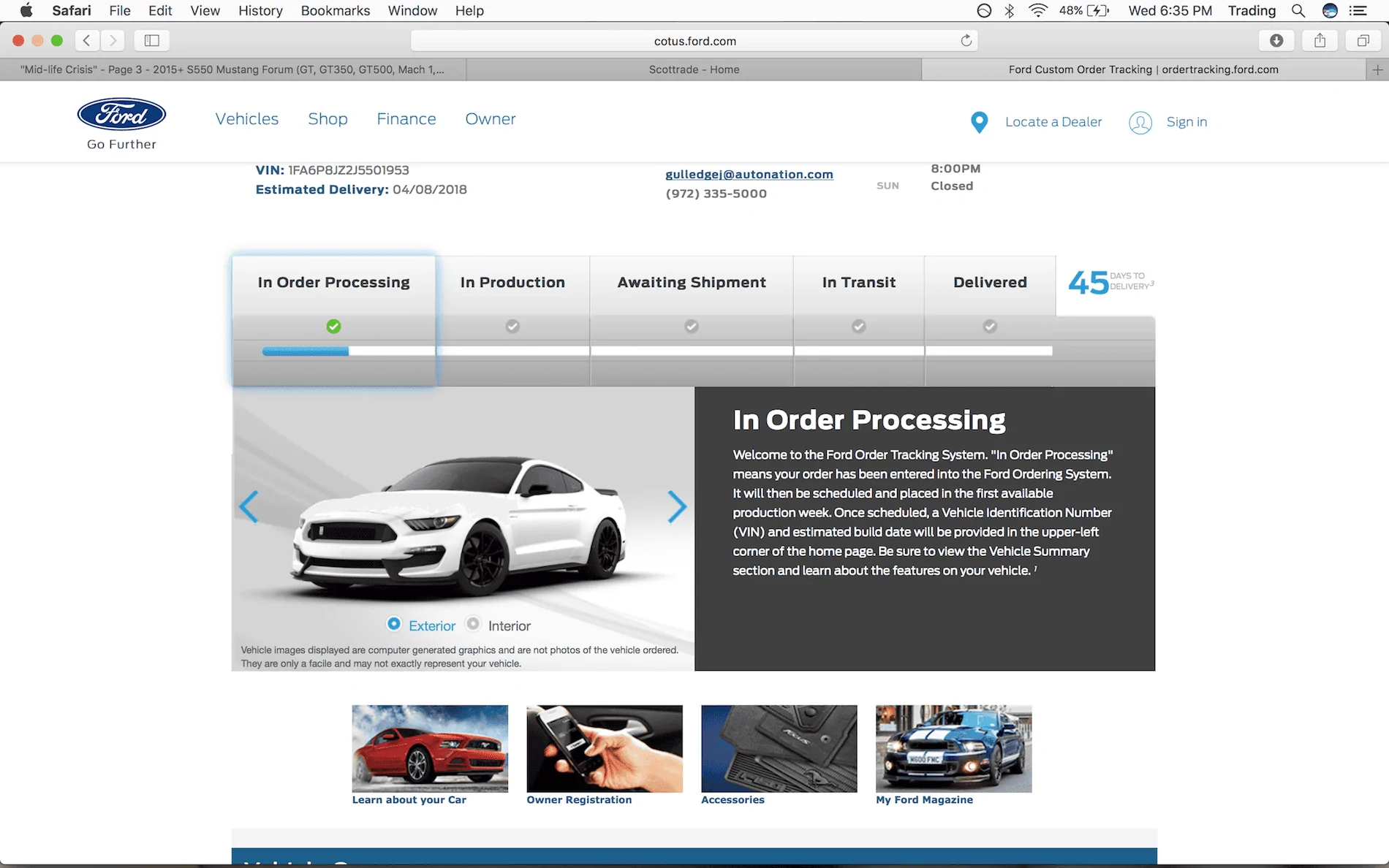Switch to the Scottrade - Home tab
The height and width of the screenshot is (868, 1389).
click(x=694, y=69)
